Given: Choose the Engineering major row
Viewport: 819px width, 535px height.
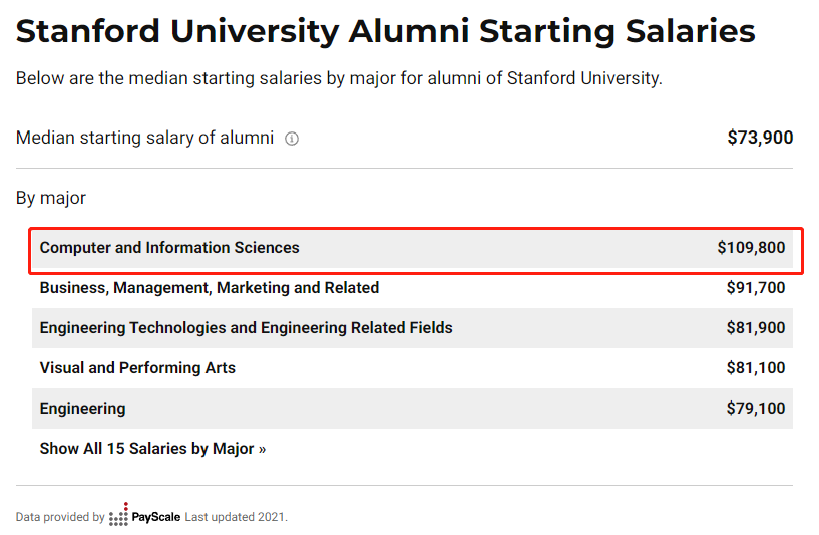Looking at the screenshot, I should click(412, 409).
